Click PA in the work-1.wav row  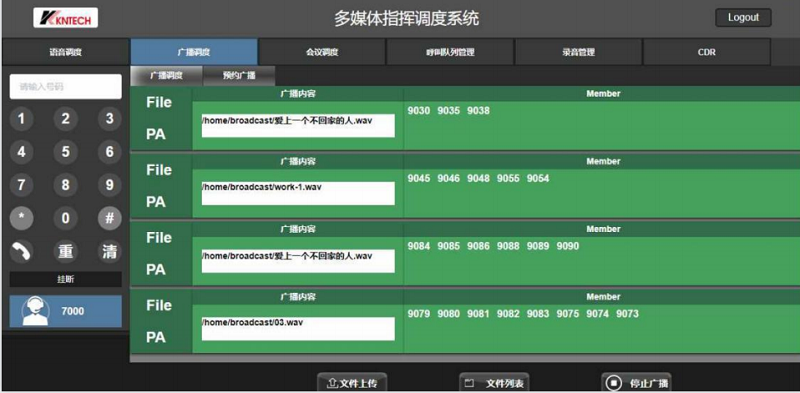pos(156,202)
